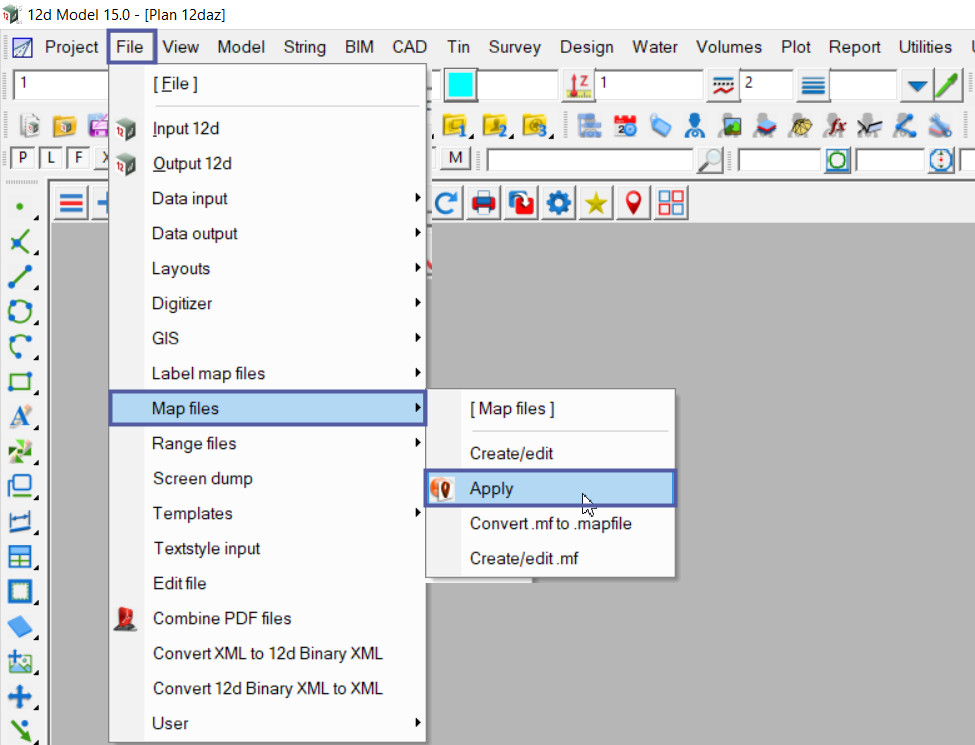The image size is (975, 745).
Task: Select the rectangle creation tool
Action: pos(20,381)
